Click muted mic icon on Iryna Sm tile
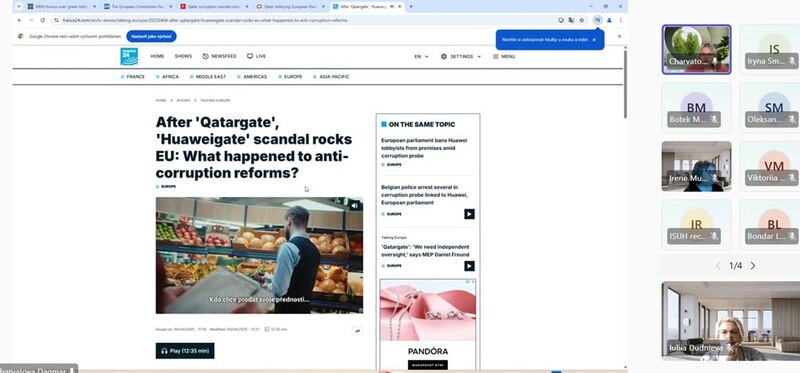 point(792,61)
